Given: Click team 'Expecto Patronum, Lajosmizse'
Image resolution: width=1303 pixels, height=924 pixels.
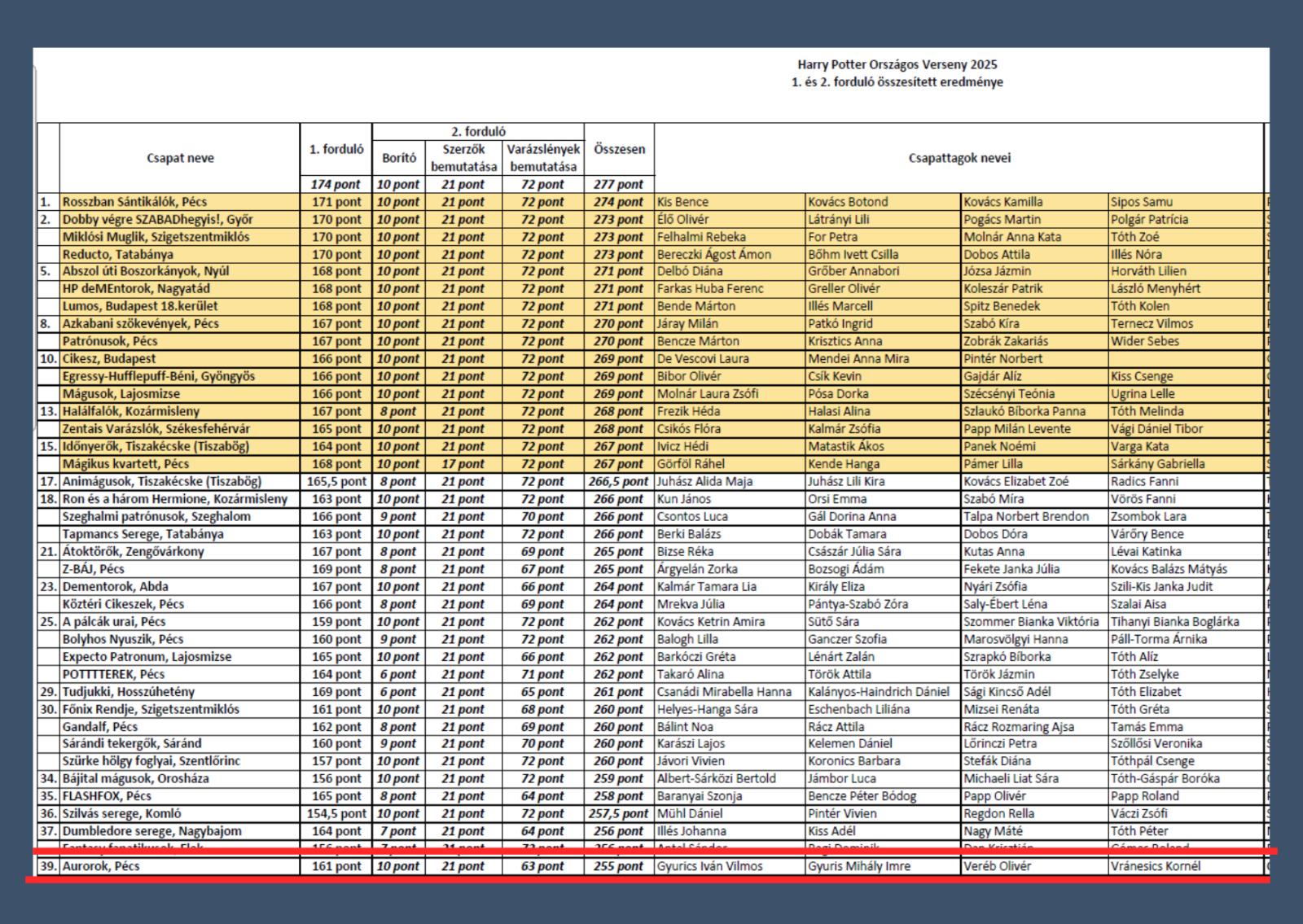Looking at the screenshot, I should (x=147, y=656).
